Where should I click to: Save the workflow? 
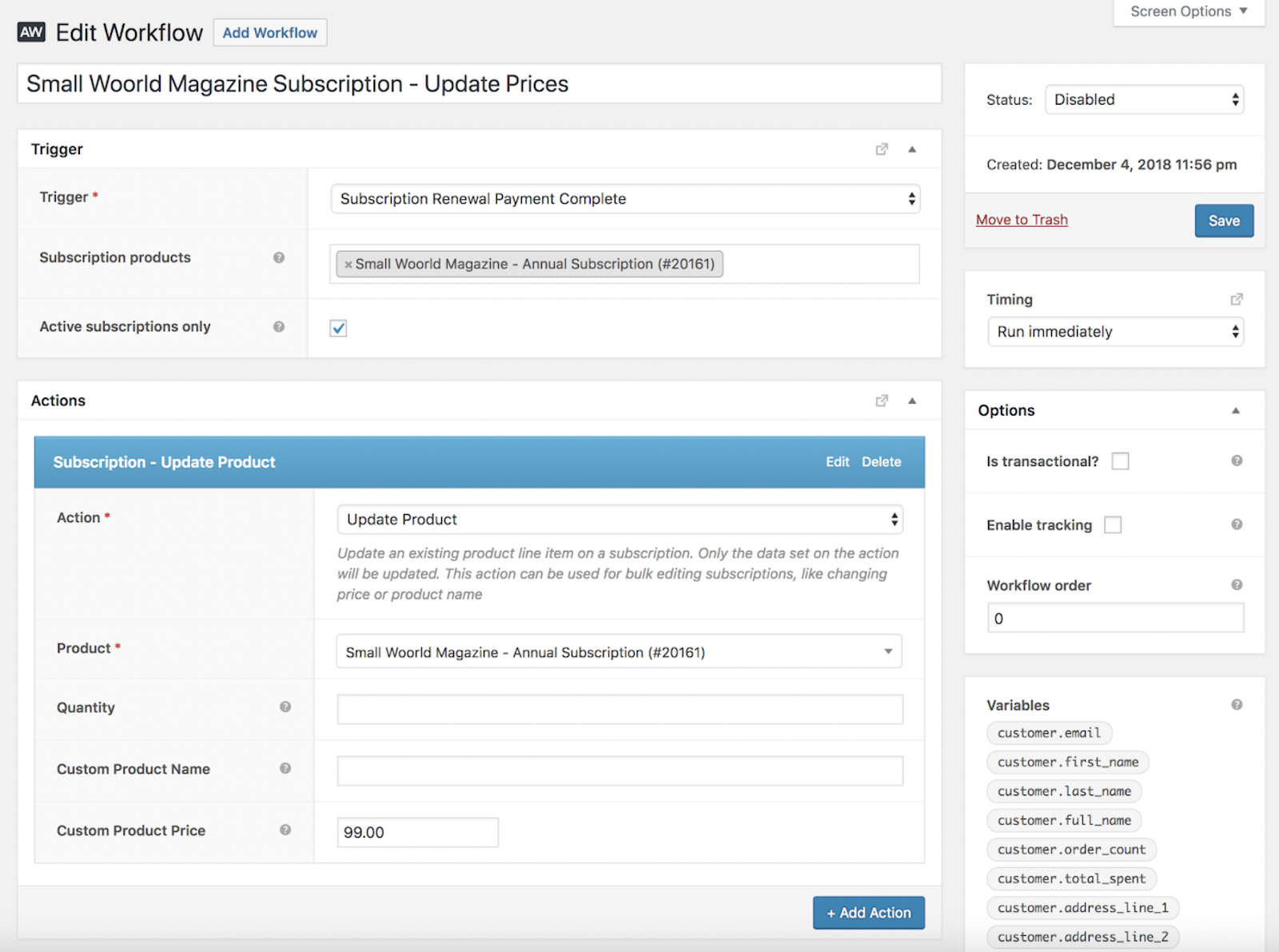1224,221
